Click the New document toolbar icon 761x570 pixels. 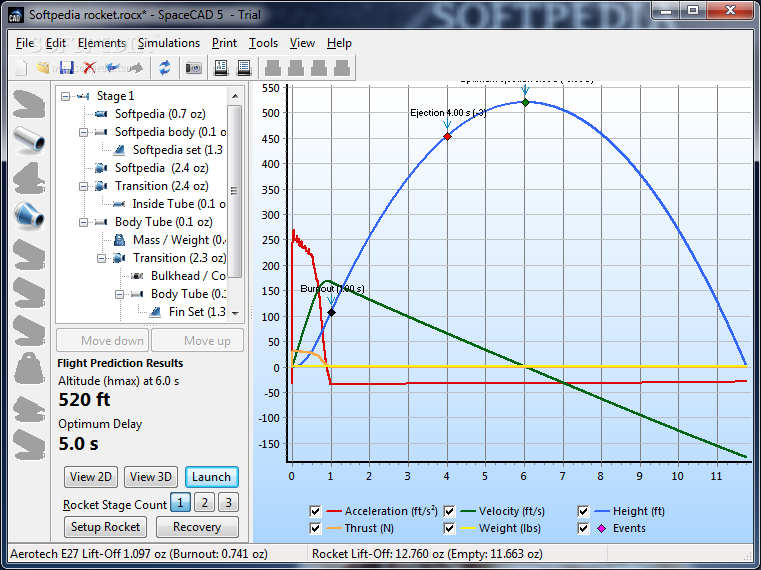[21, 67]
